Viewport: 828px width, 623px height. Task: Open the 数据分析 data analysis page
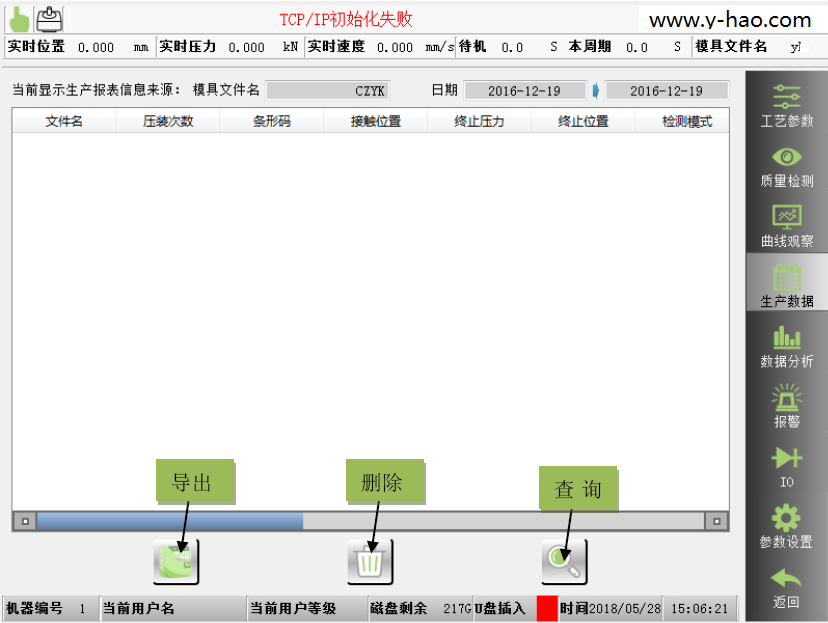click(x=786, y=346)
